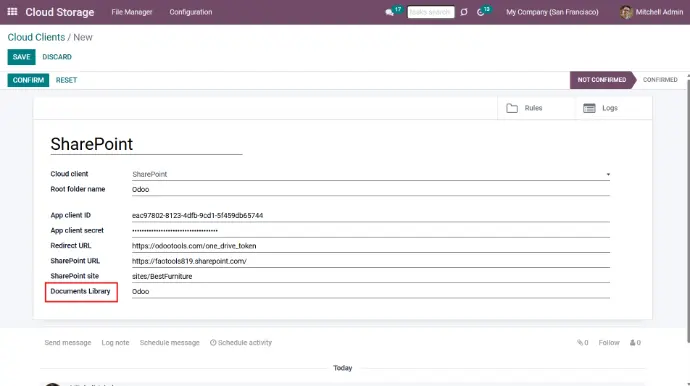This screenshot has width=690, height=386.
Task: Click Schedule message in the chatter
Action: (169, 342)
